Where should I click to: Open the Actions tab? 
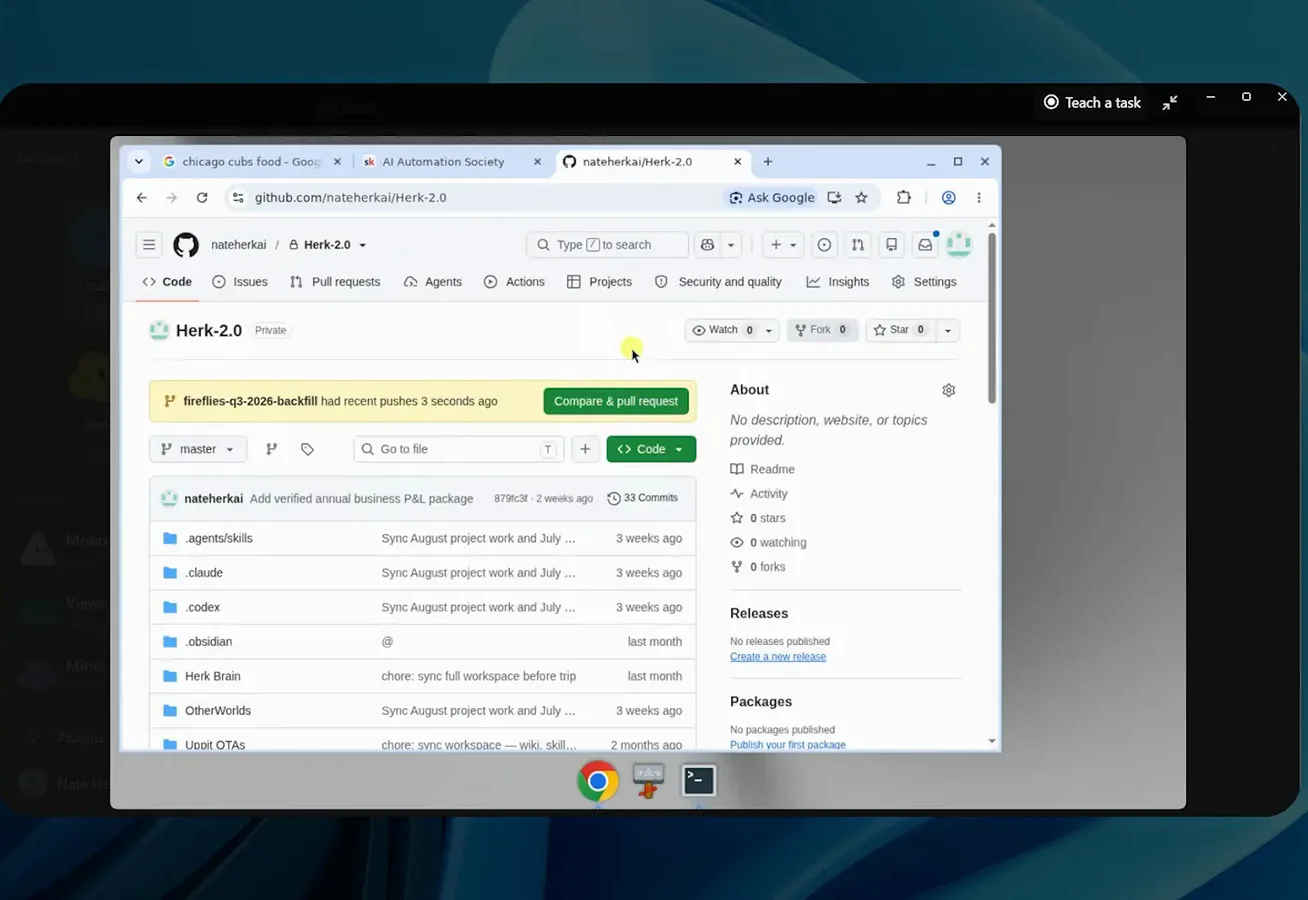514,282
